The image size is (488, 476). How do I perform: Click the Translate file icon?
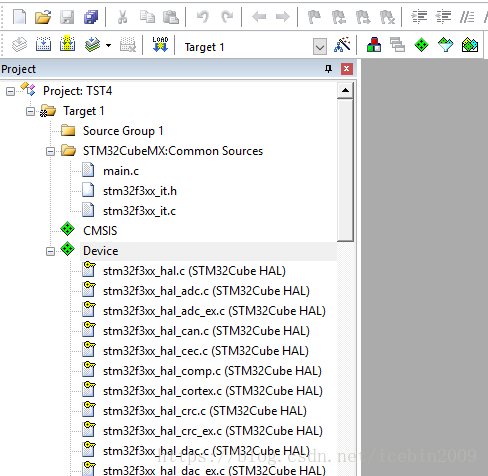click(x=19, y=45)
